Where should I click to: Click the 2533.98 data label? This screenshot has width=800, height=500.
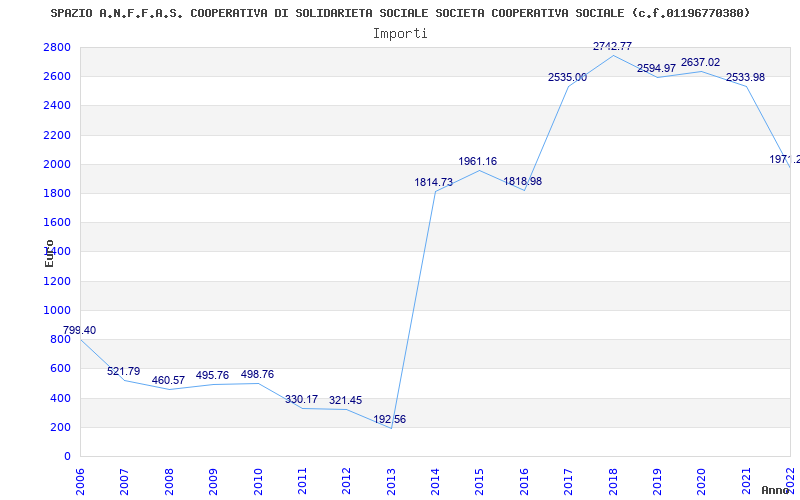pyautogui.click(x=745, y=78)
